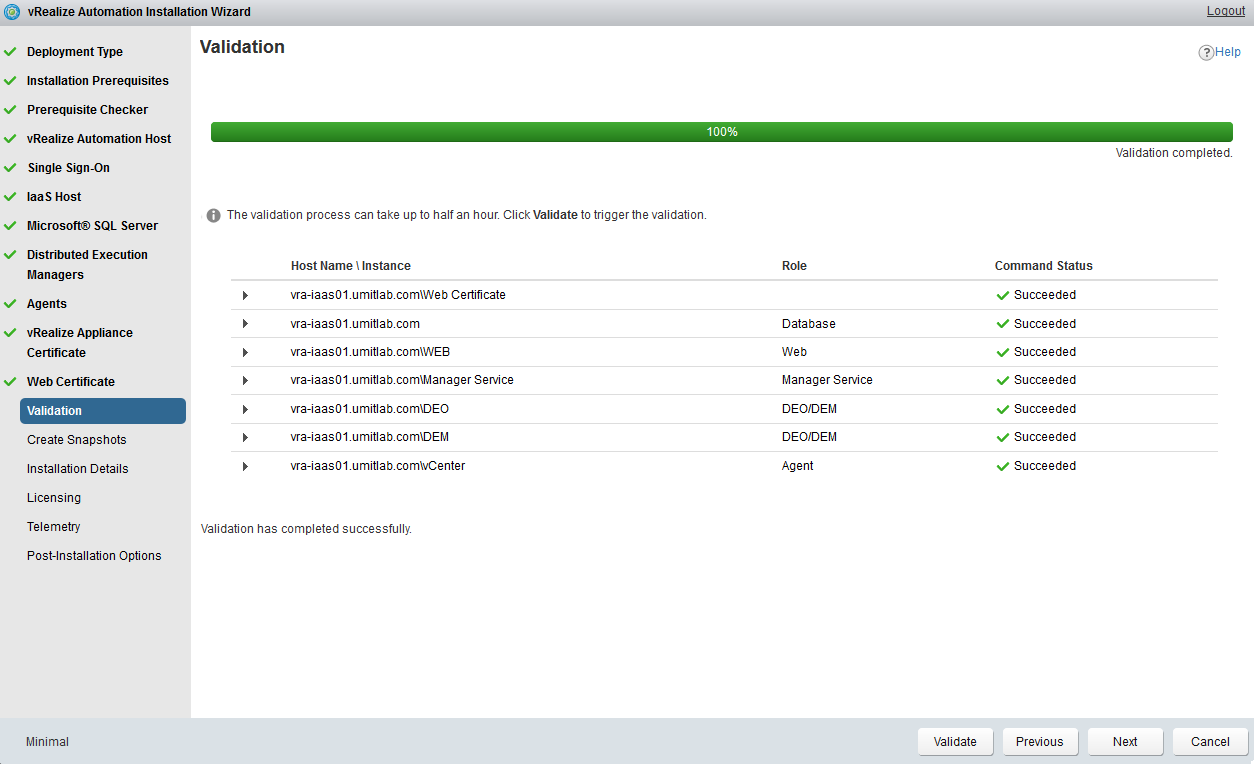Click the 100% validation progress bar
1254x764 pixels.
coord(721,132)
